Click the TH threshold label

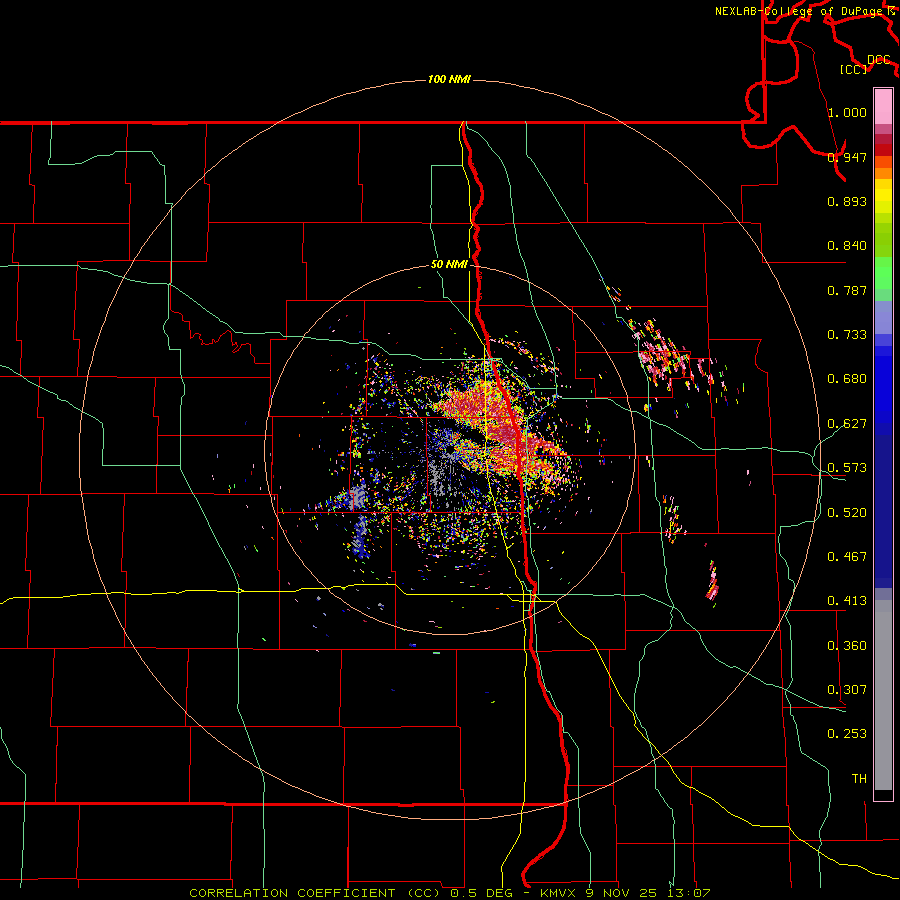coord(859,779)
